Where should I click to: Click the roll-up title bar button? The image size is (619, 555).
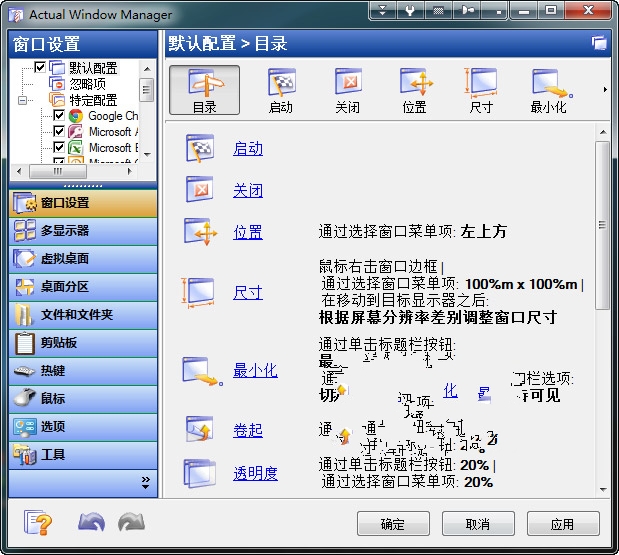(x=382, y=10)
